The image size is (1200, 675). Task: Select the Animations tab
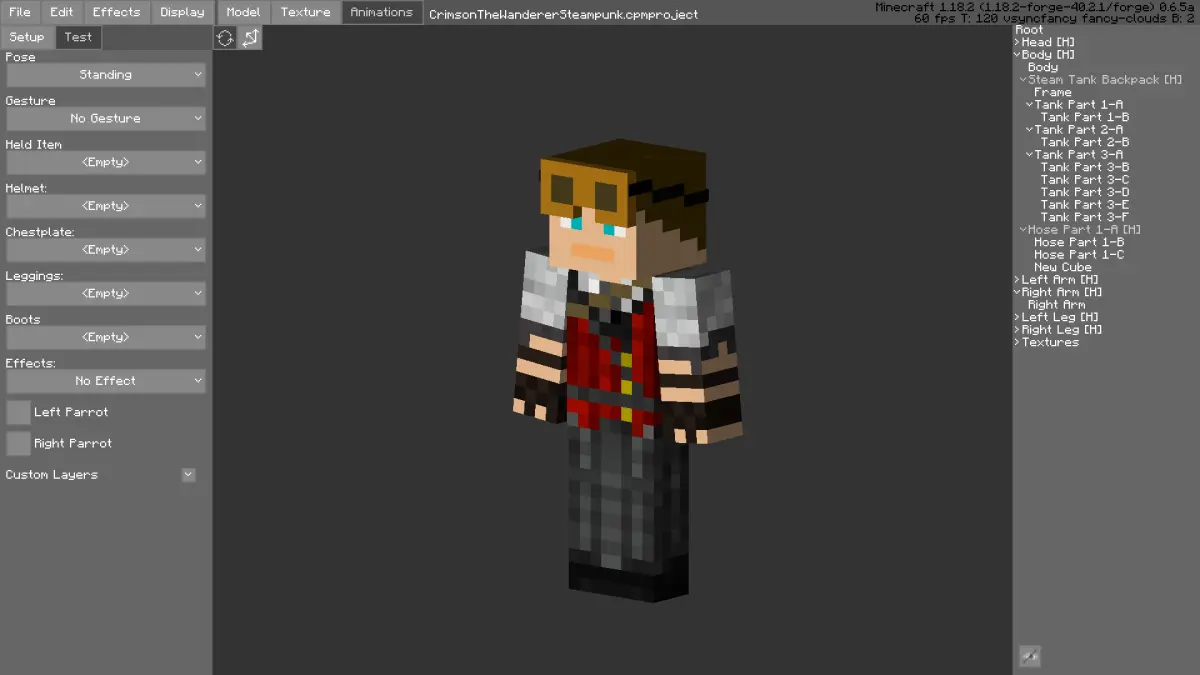click(x=382, y=12)
